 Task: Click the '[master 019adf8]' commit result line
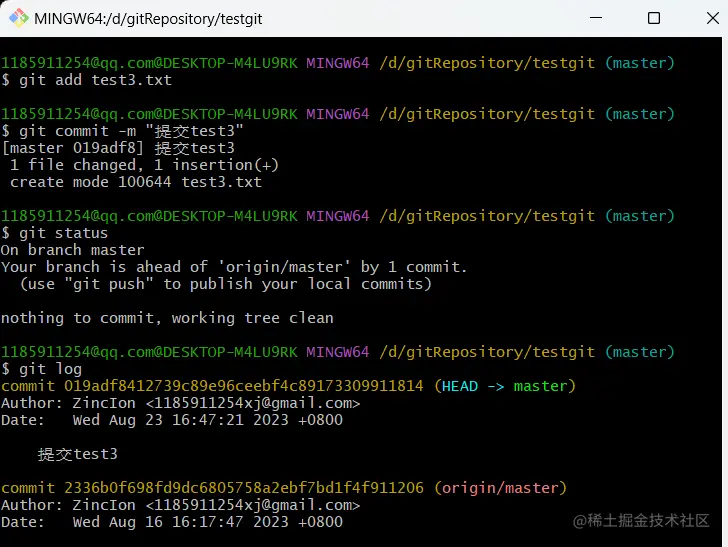(x=118, y=148)
